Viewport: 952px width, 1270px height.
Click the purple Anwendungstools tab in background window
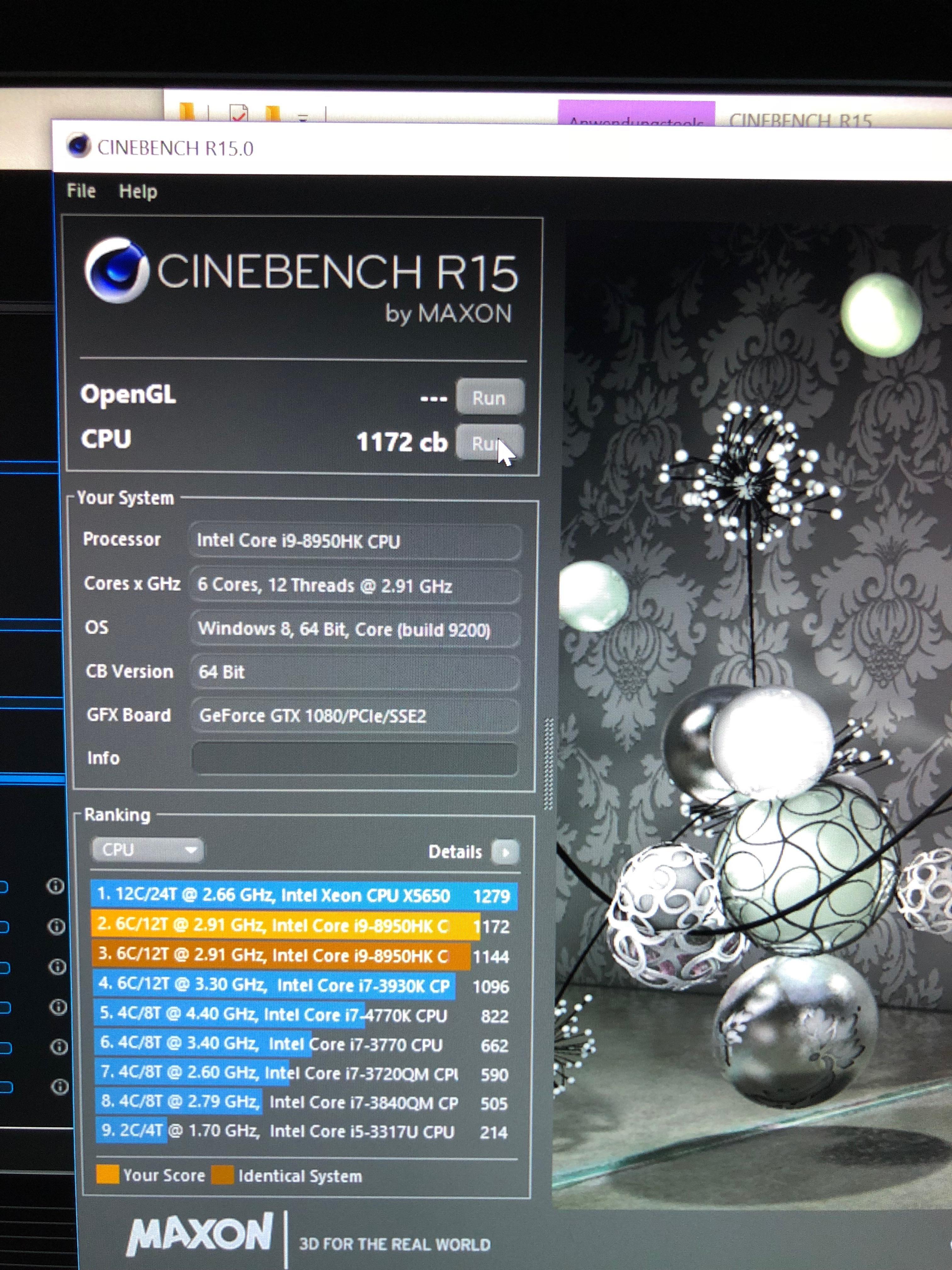[x=636, y=113]
